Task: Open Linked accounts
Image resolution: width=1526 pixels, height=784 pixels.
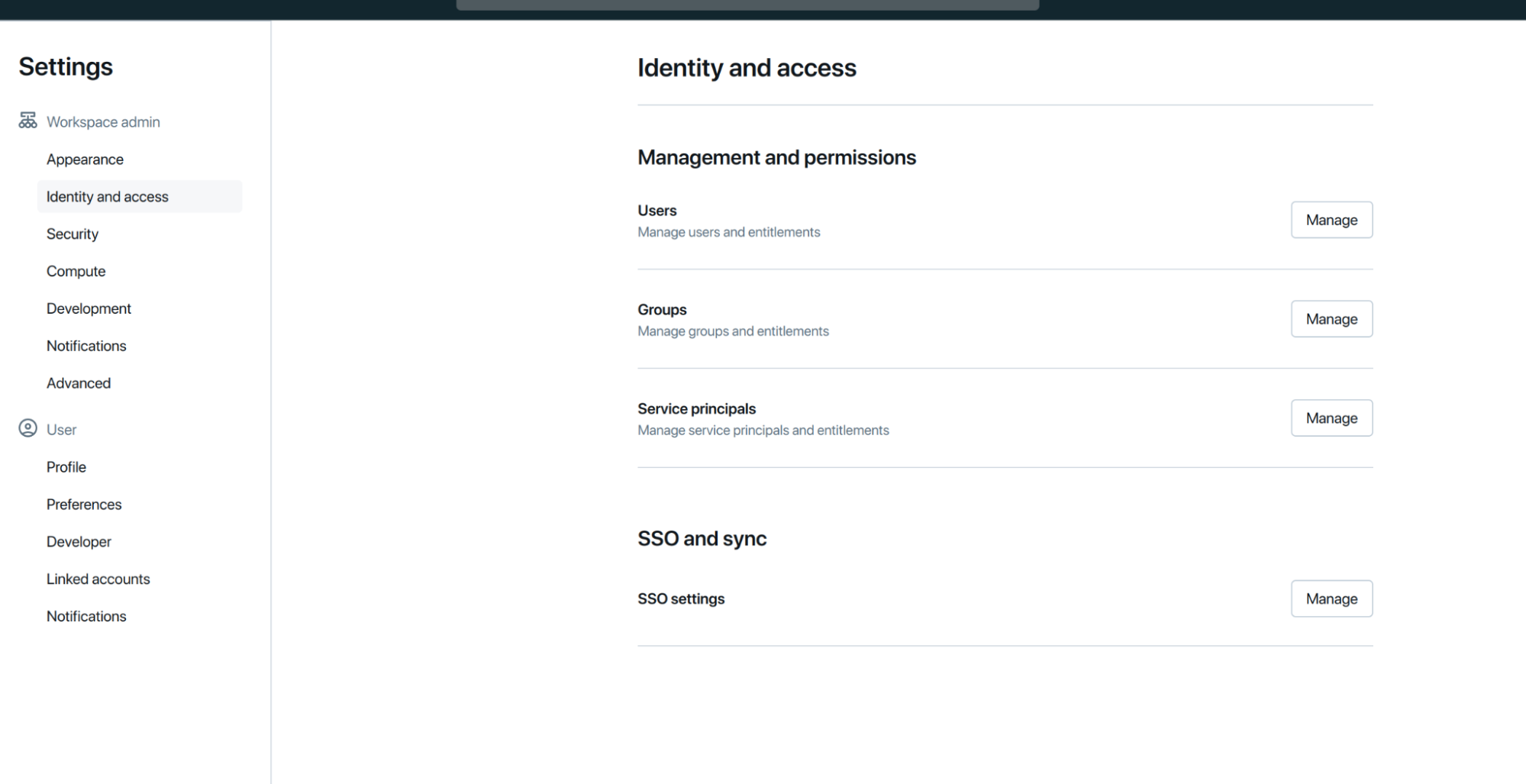Action: (x=98, y=579)
